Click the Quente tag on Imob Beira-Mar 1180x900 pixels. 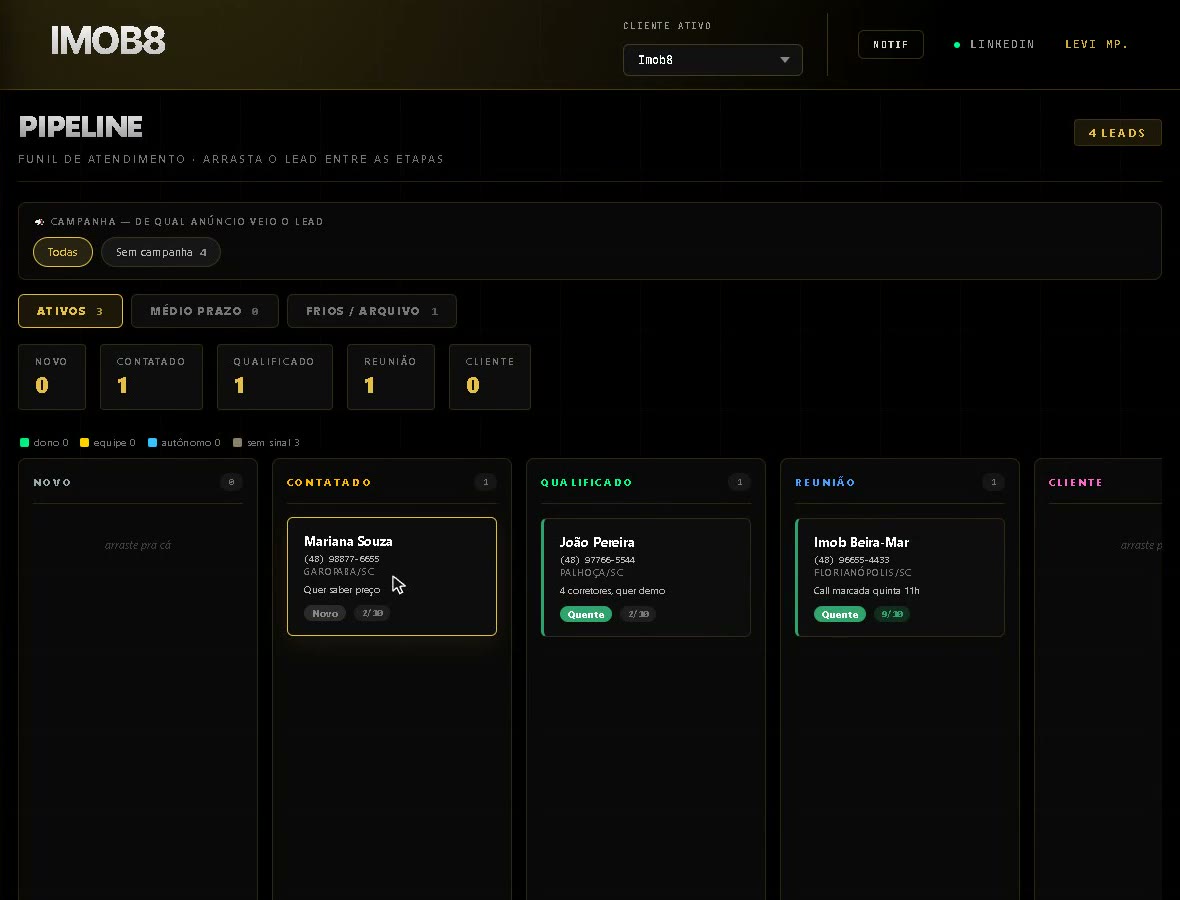click(x=840, y=614)
